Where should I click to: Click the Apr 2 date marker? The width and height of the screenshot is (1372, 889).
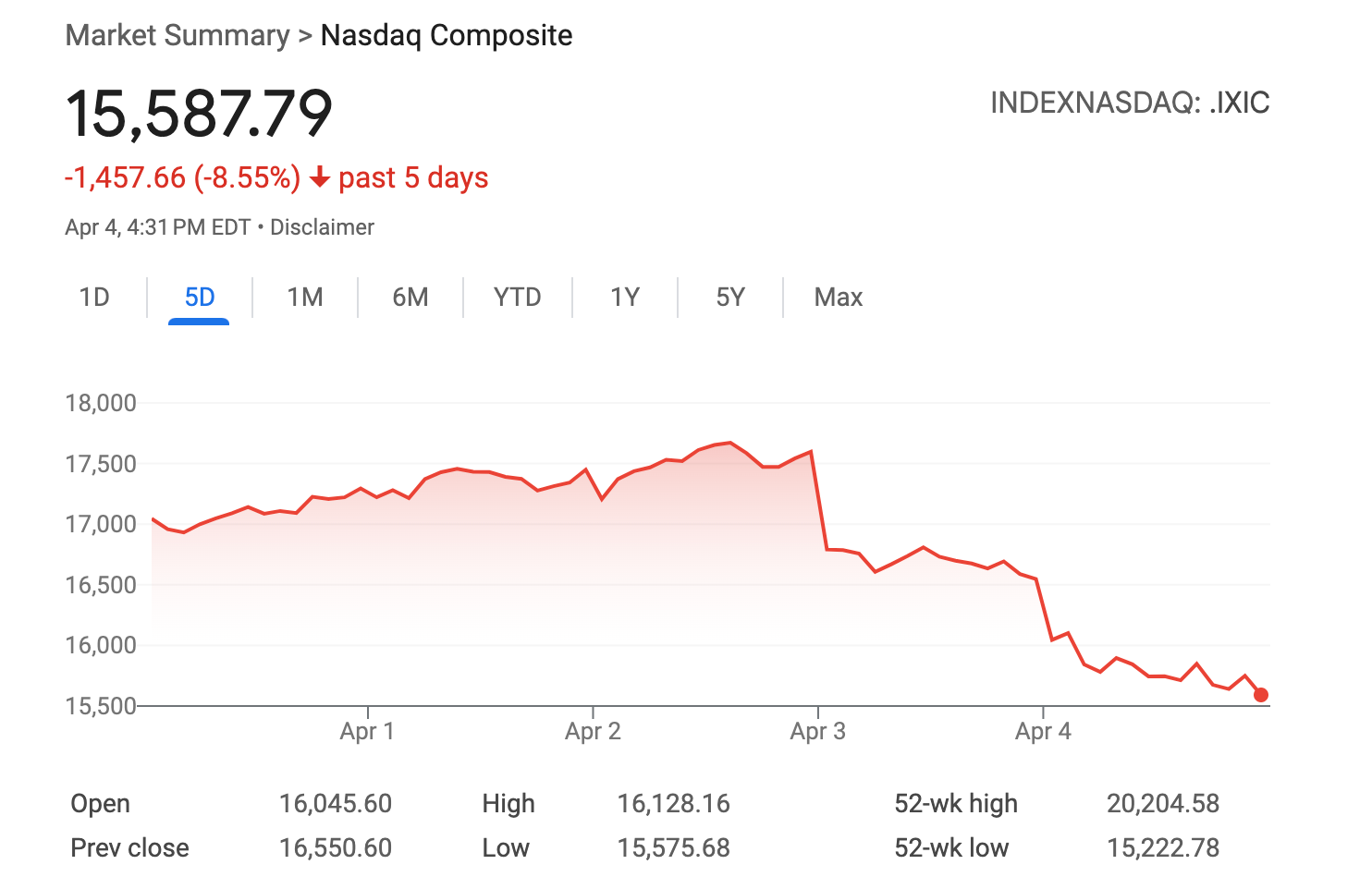point(593,731)
